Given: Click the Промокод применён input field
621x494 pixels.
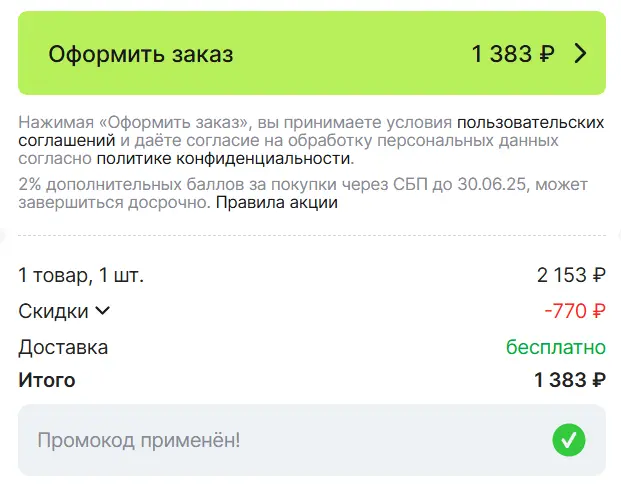Looking at the screenshot, I should click(312, 440).
